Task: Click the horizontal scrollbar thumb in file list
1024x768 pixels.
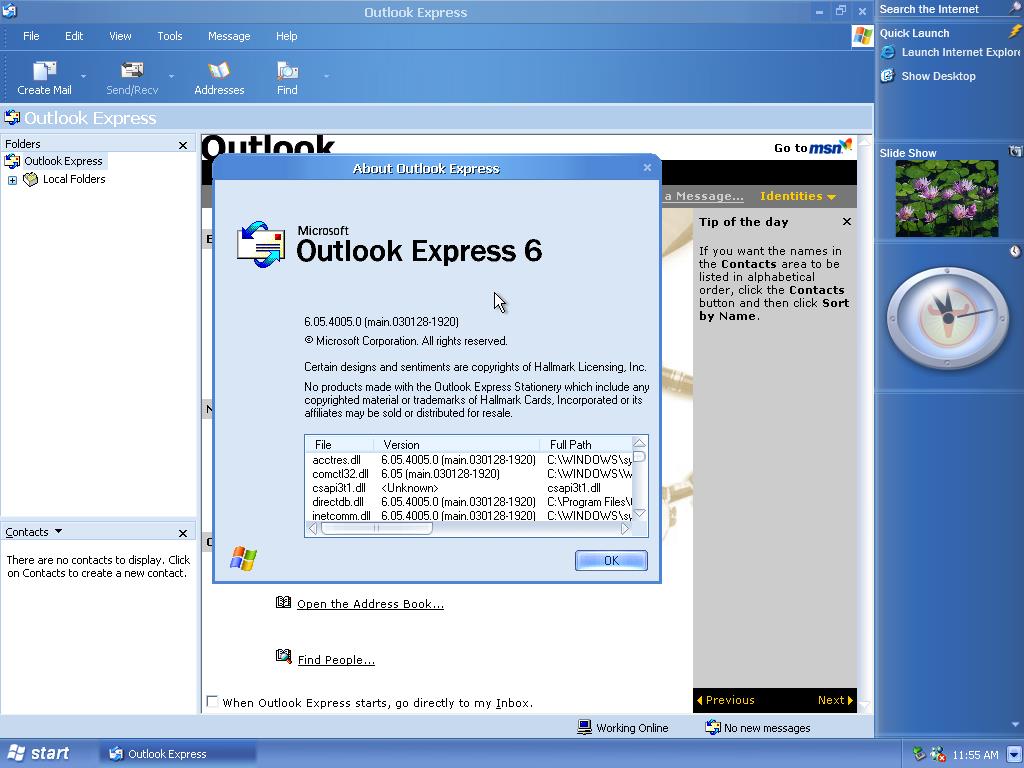Action: pyautogui.click(x=376, y=528)
